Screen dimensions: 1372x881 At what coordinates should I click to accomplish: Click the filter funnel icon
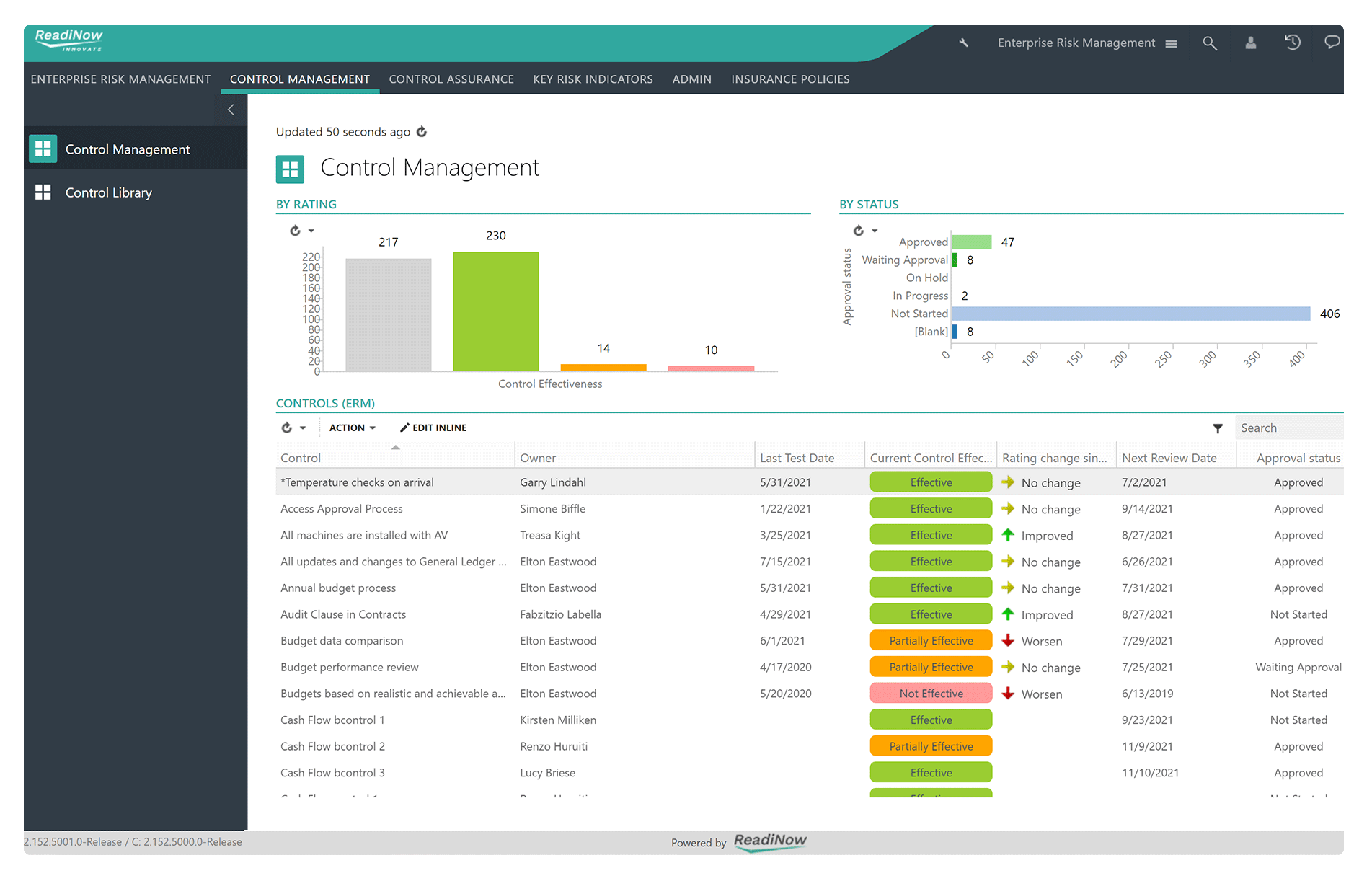point(1218,428)
